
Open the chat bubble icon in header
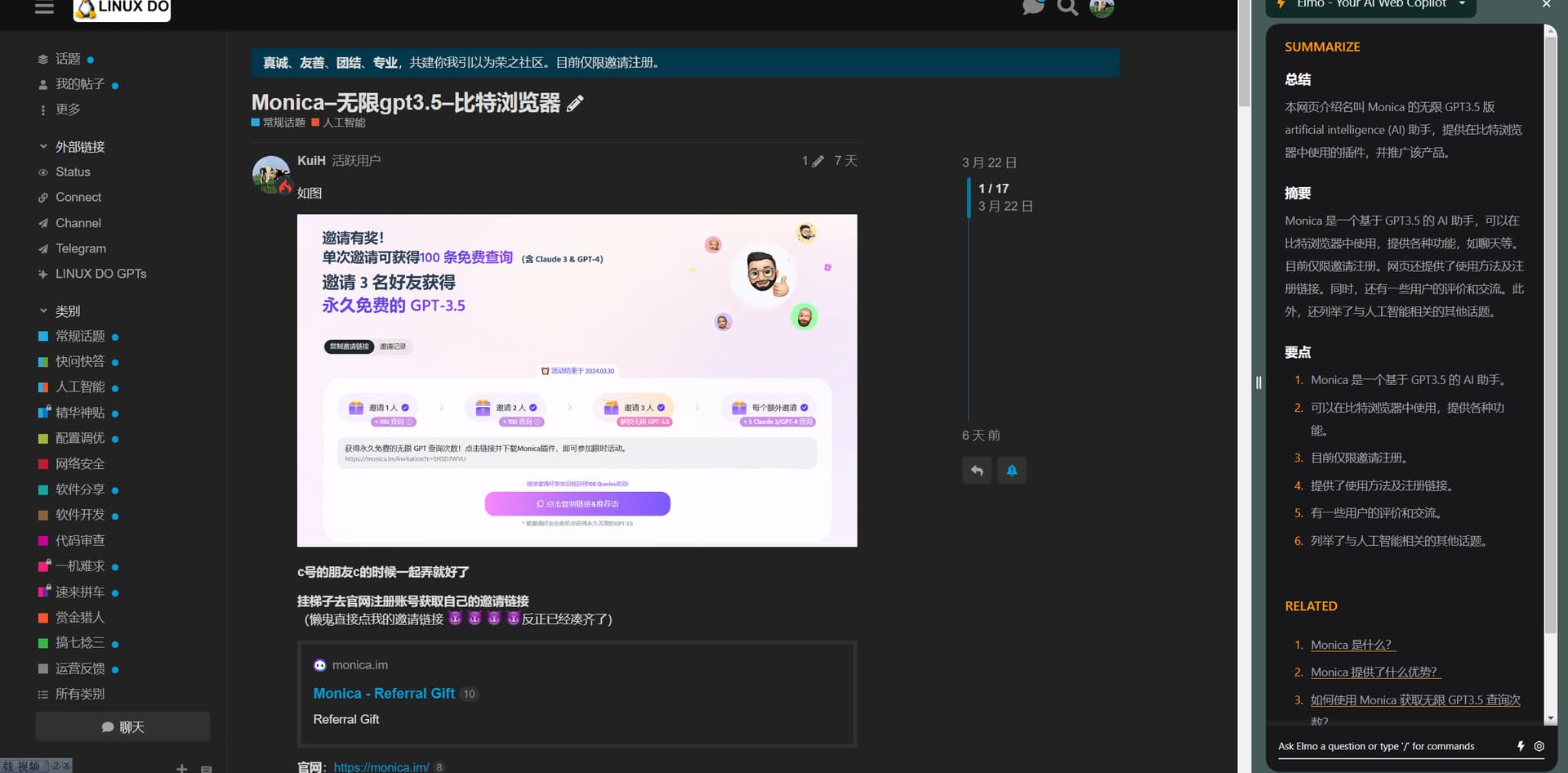coord(1033,7)
